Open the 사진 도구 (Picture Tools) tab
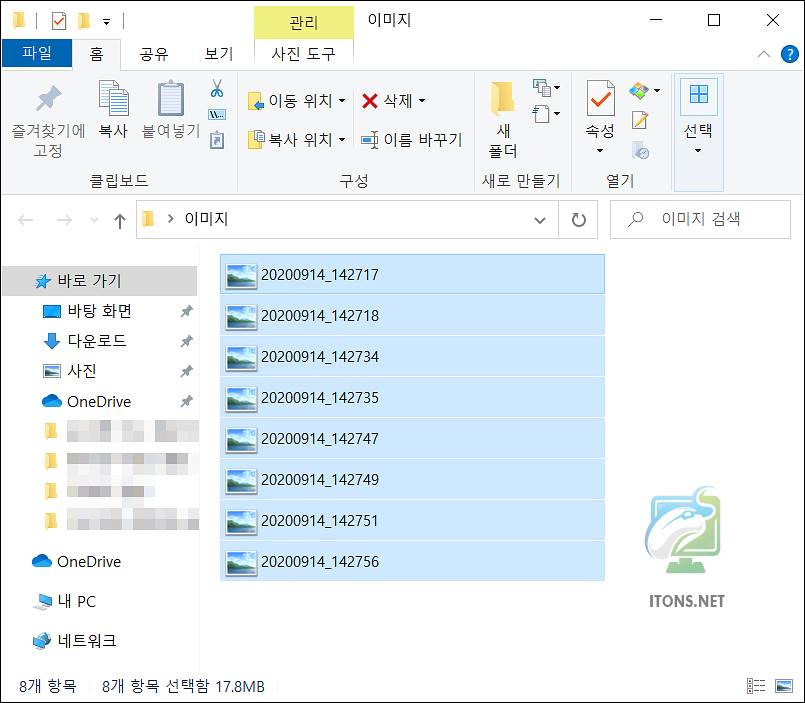This screenshot has height=703, width=805. 303,54
